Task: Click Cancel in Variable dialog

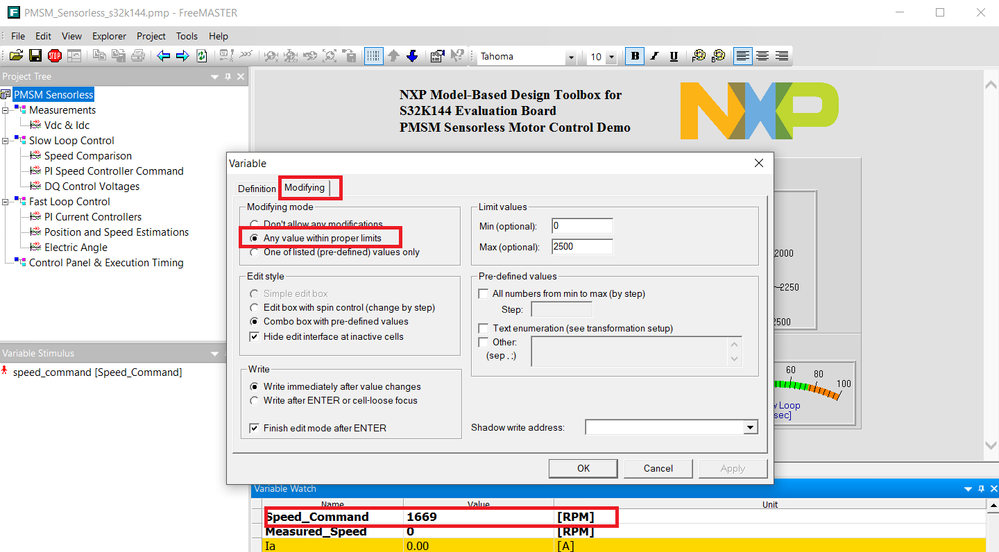Action: tap(658, 468)
